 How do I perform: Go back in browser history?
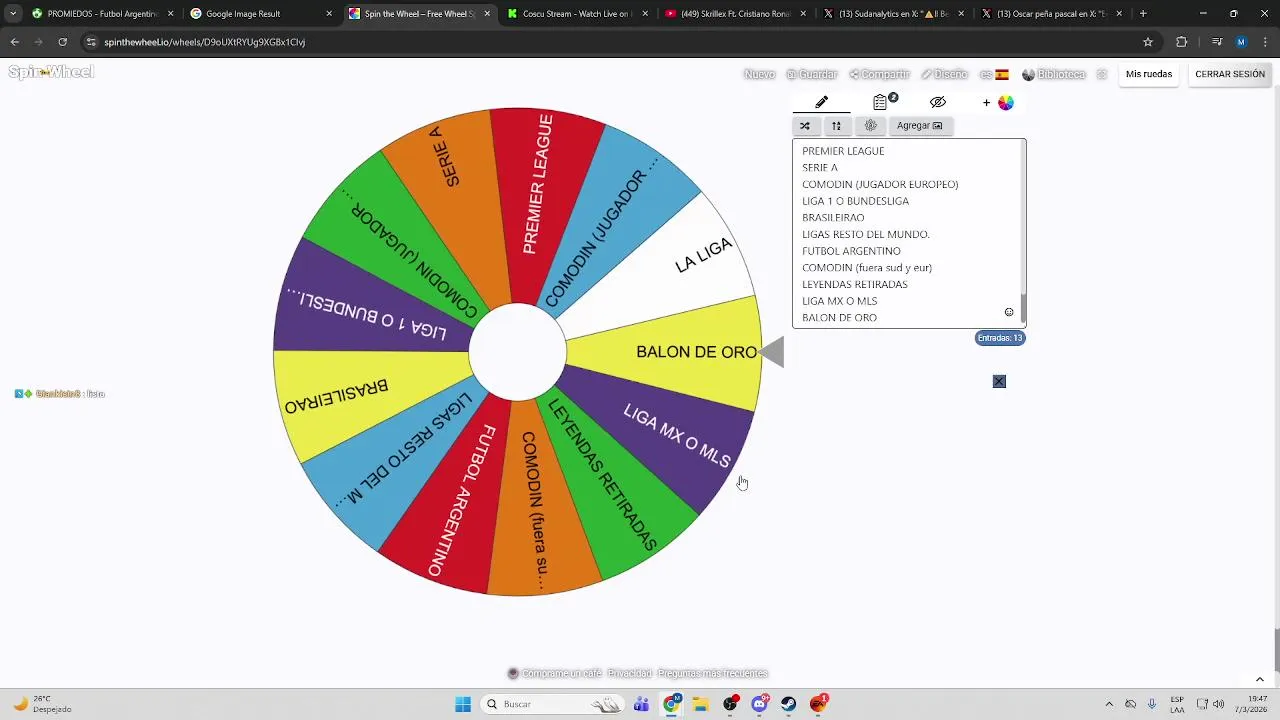click(x=14, y=42)
